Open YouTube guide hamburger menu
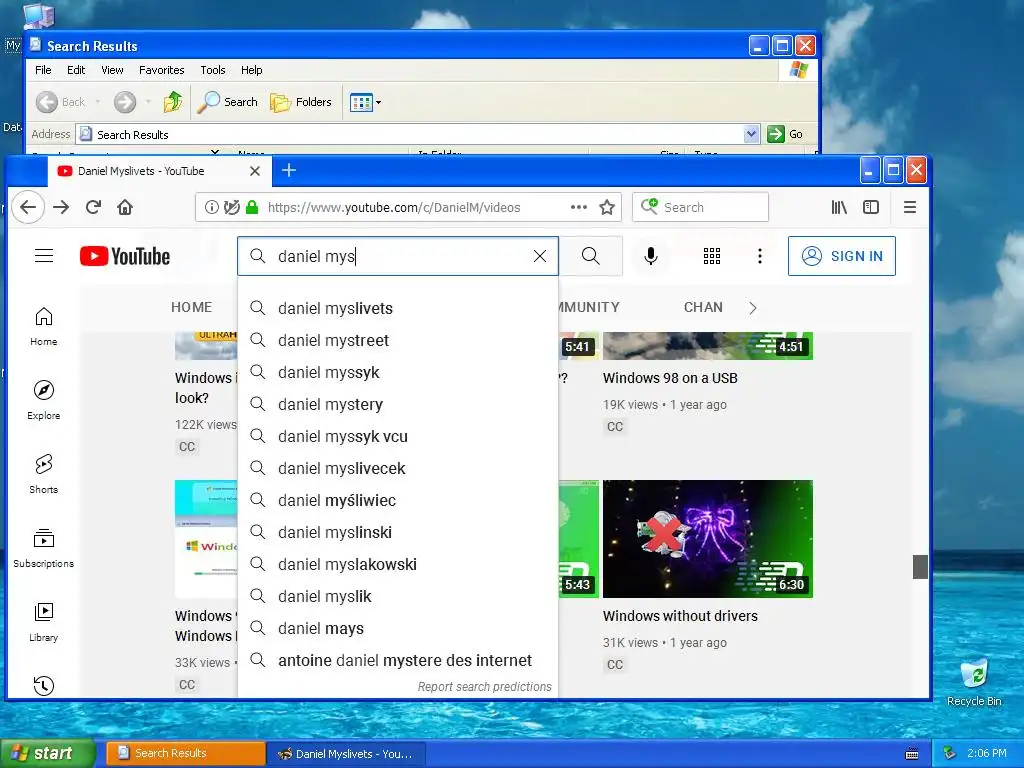Image resolution: width=1024 pixels, height=768 pixels. [x=44, y=255]
